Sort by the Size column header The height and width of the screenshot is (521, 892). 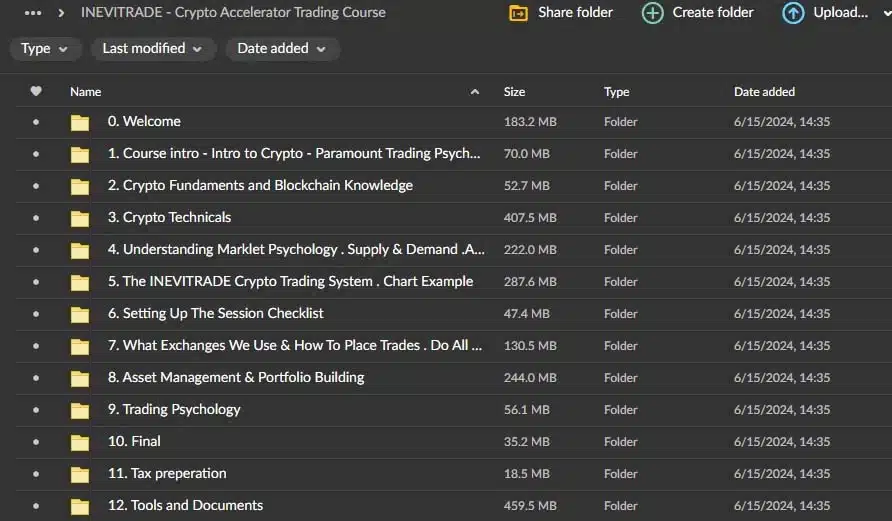click(514, 92)
